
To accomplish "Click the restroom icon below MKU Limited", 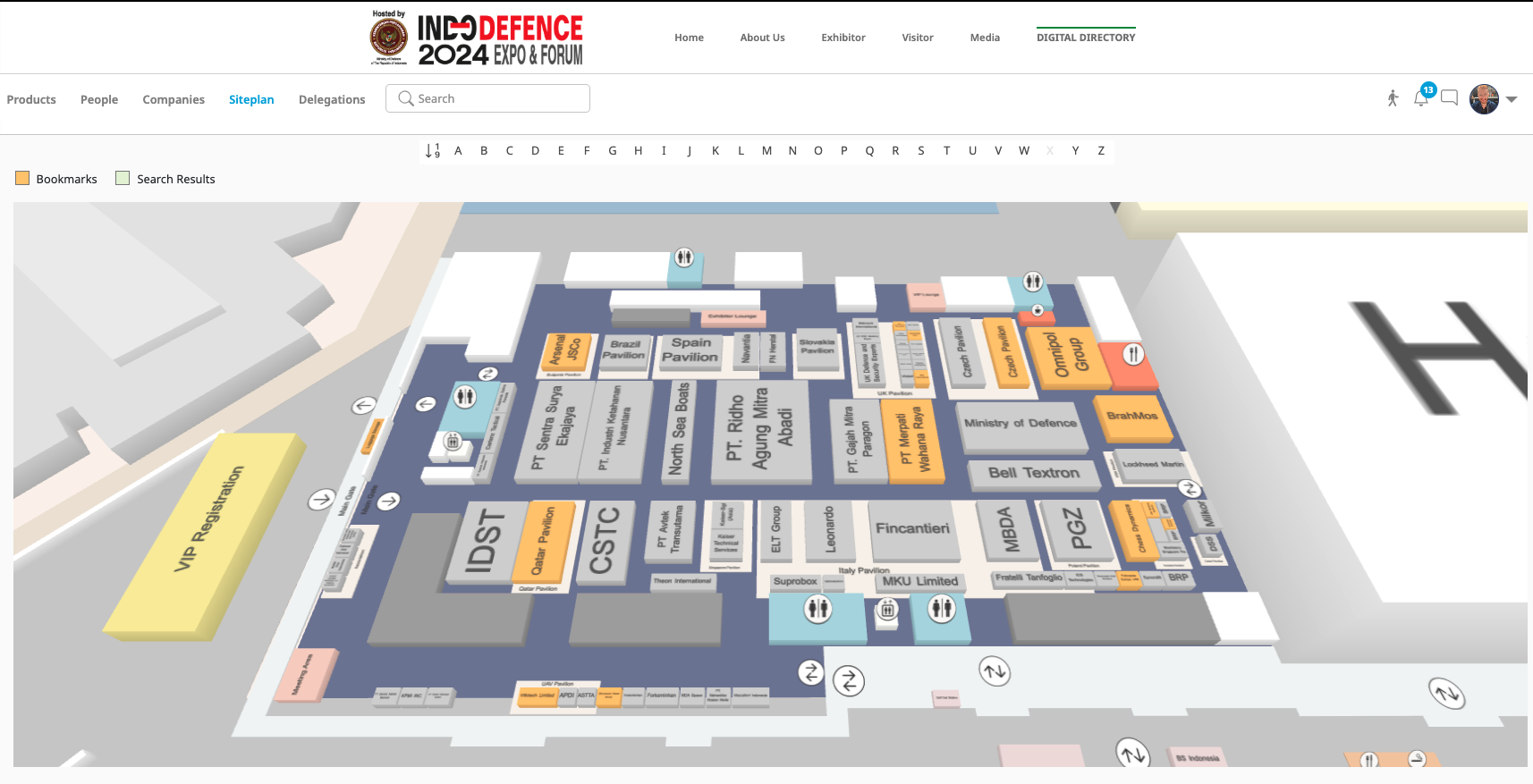I will coord(941,610).
